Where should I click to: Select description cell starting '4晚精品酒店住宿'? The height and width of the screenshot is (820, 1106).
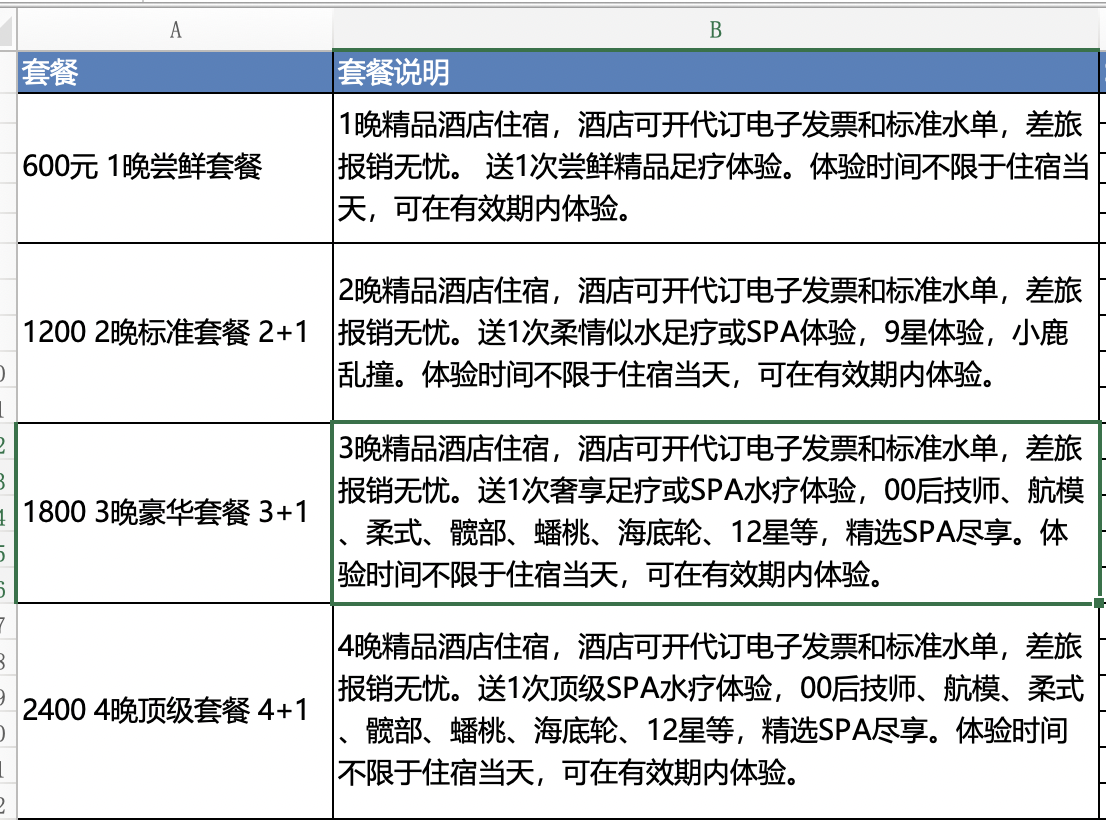pyautogui.click(x=715, y=711)
